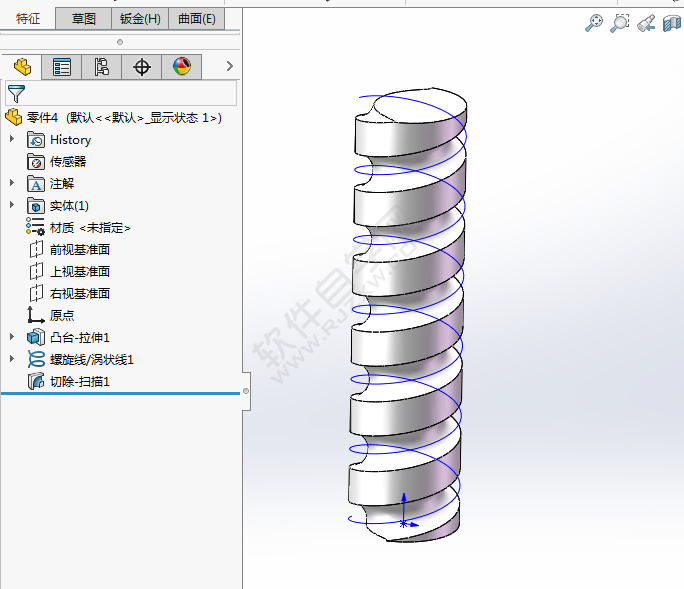
Task: Click the 右视基准面 plane icon
Action: (36, 293)
